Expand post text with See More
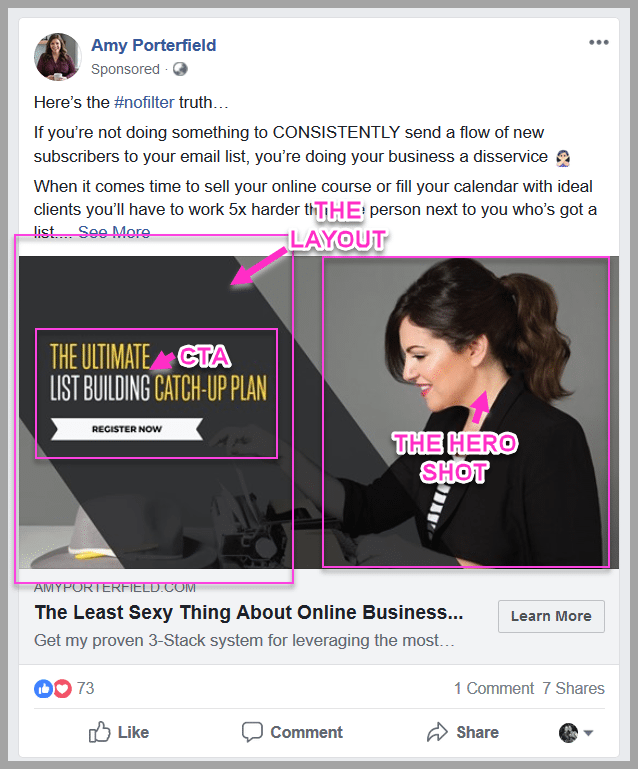Viewport: 638px width, 769px height. (114, 232)
